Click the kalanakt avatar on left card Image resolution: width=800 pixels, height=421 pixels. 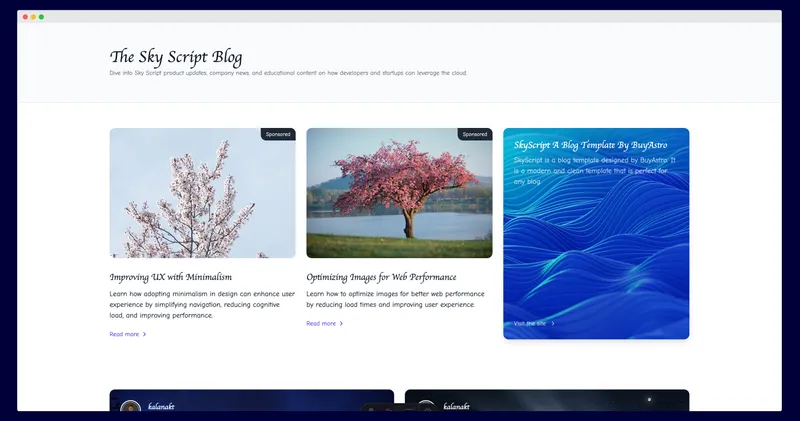[130, 407]
